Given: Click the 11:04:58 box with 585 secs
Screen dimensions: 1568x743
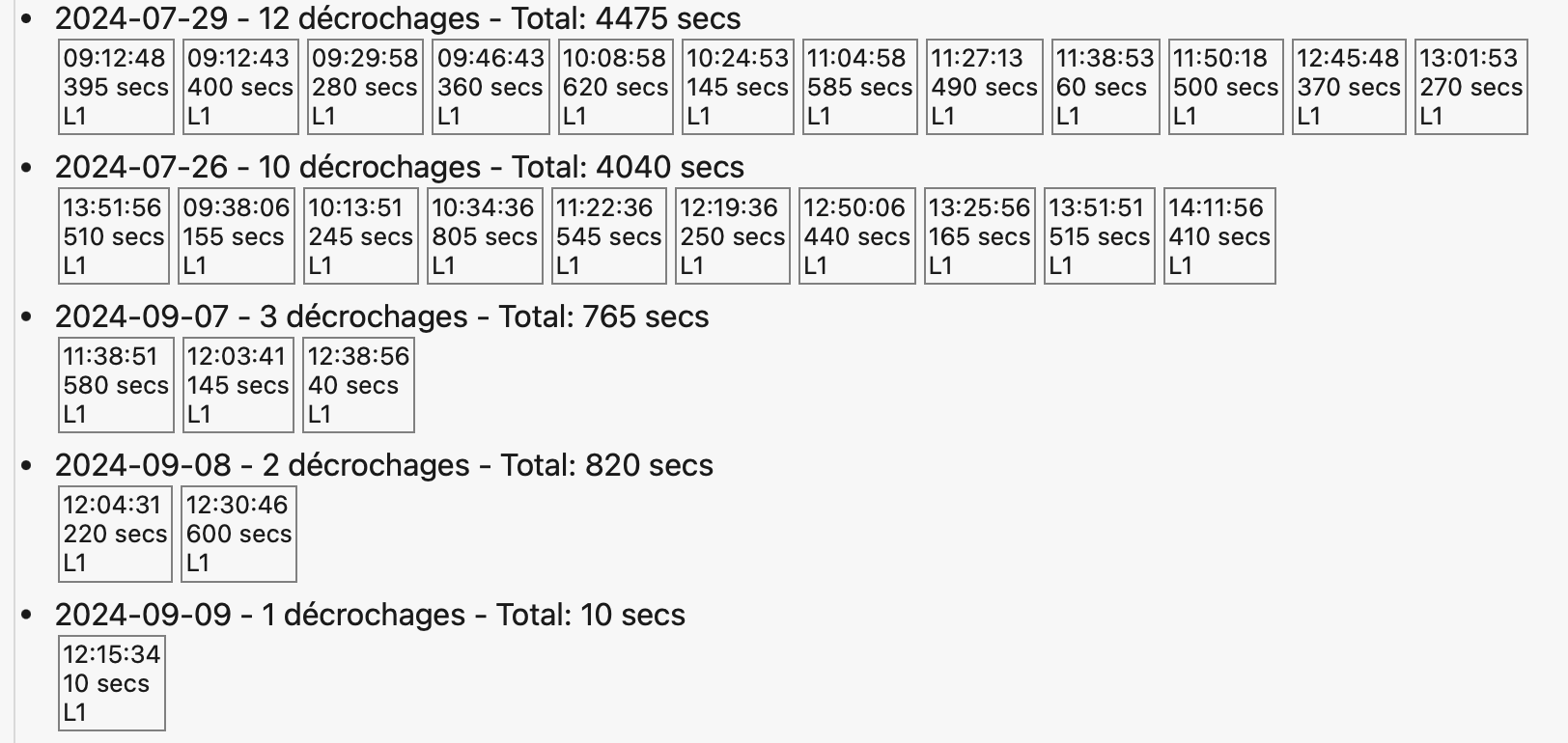Looking at the screenshot, I should pyautogui.click(x=858, y=87).
